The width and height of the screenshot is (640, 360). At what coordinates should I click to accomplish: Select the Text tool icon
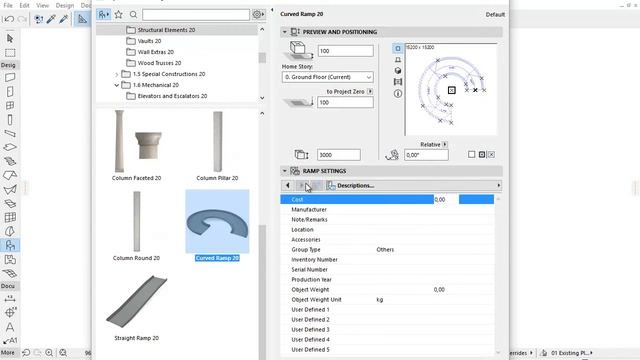[x=10, y=327]
